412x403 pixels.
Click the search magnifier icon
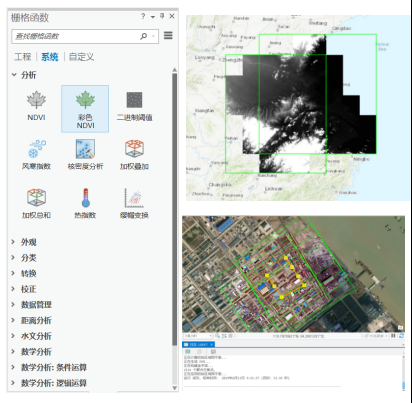click(144, 36)
